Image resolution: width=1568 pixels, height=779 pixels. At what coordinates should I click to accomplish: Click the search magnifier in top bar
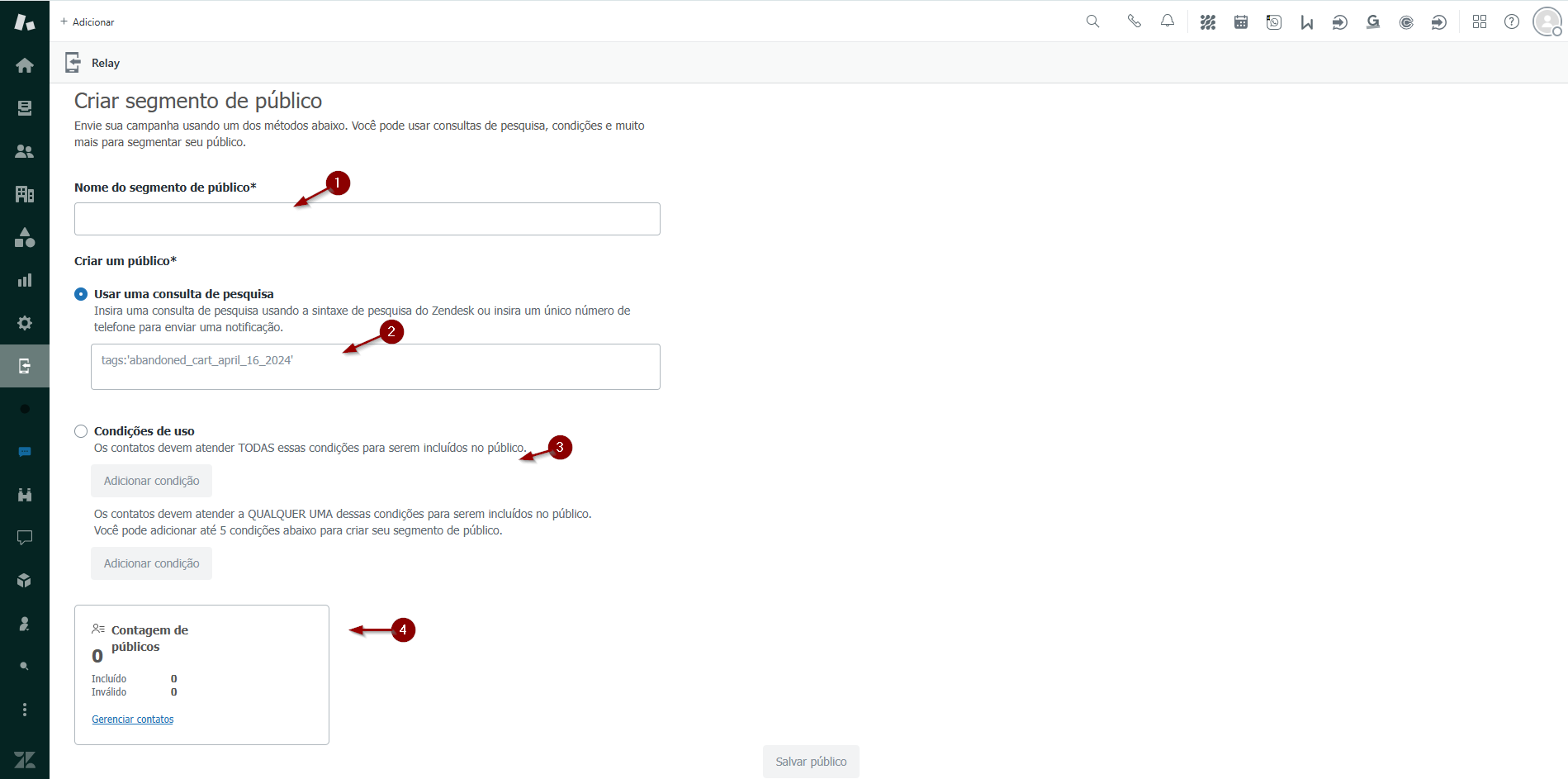[1092, 21]
